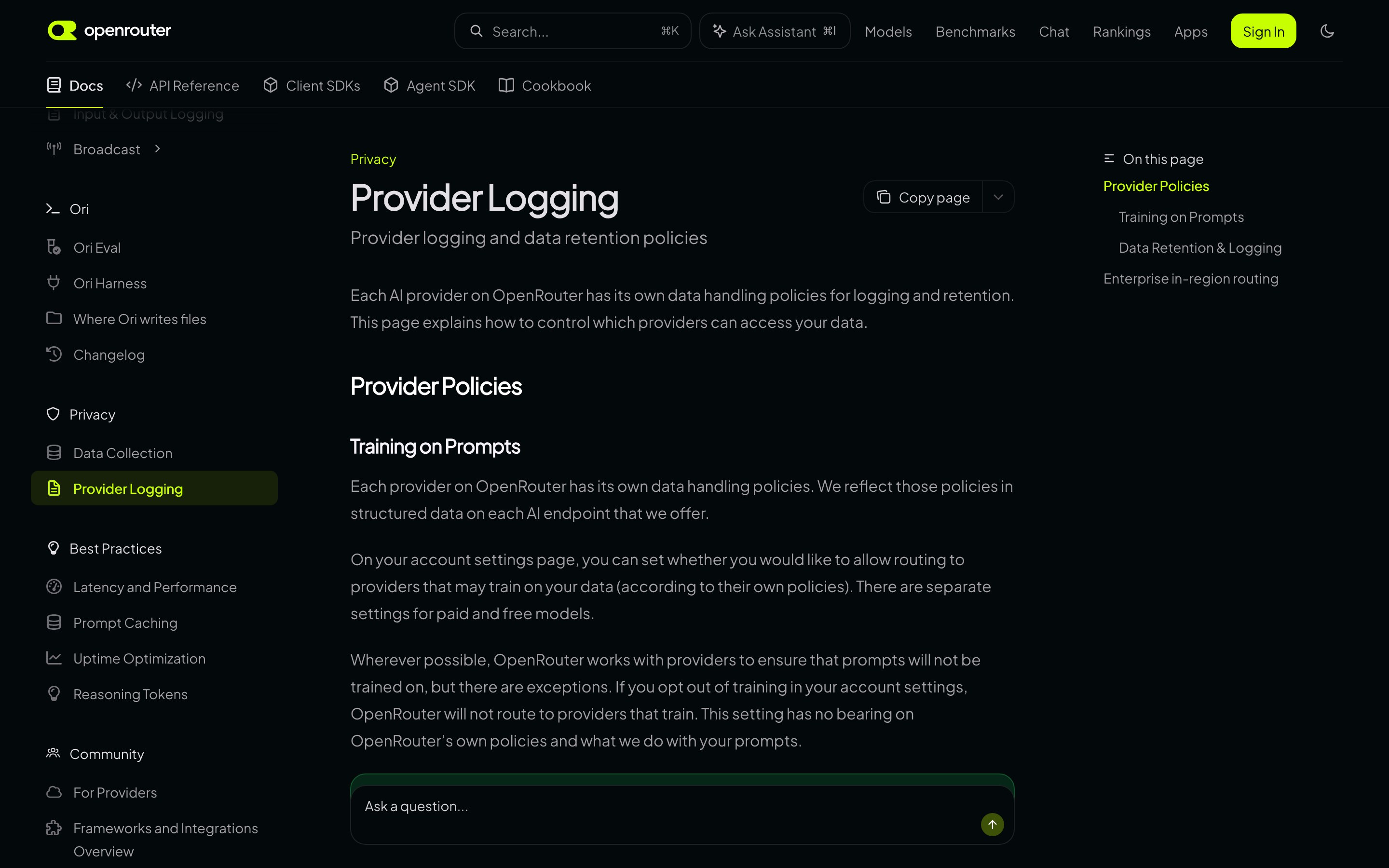Click the Where Ori writes files folder icon
Viewport: 1389px width, 868px height.
(x=54, y=319)
